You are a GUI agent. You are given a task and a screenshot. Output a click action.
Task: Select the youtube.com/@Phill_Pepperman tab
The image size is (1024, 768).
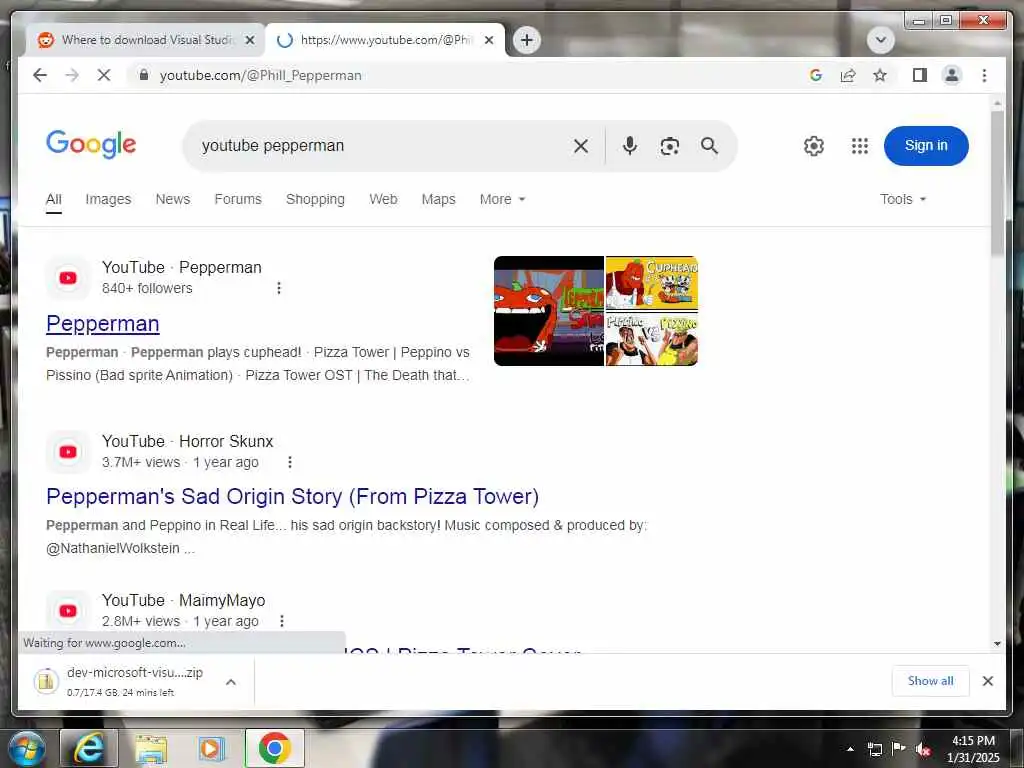pyautogui.click(x=385, y=40)
